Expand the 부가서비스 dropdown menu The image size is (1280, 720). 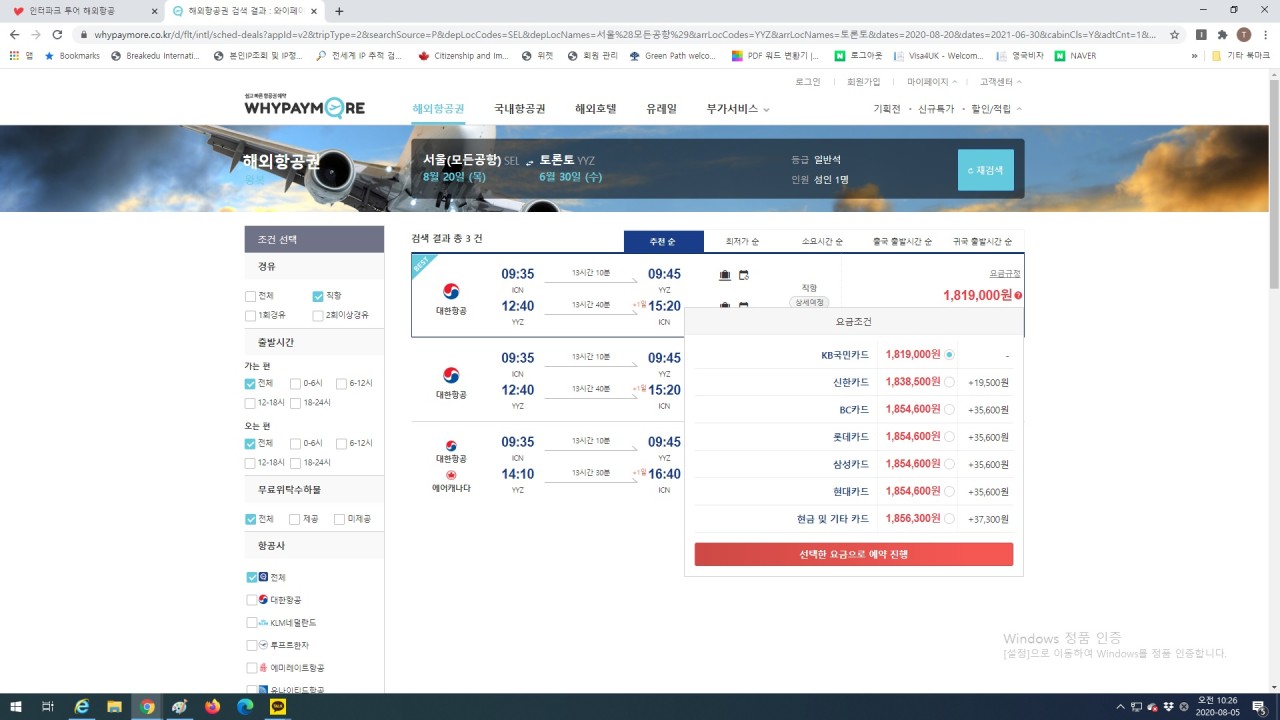pos(738,109)
